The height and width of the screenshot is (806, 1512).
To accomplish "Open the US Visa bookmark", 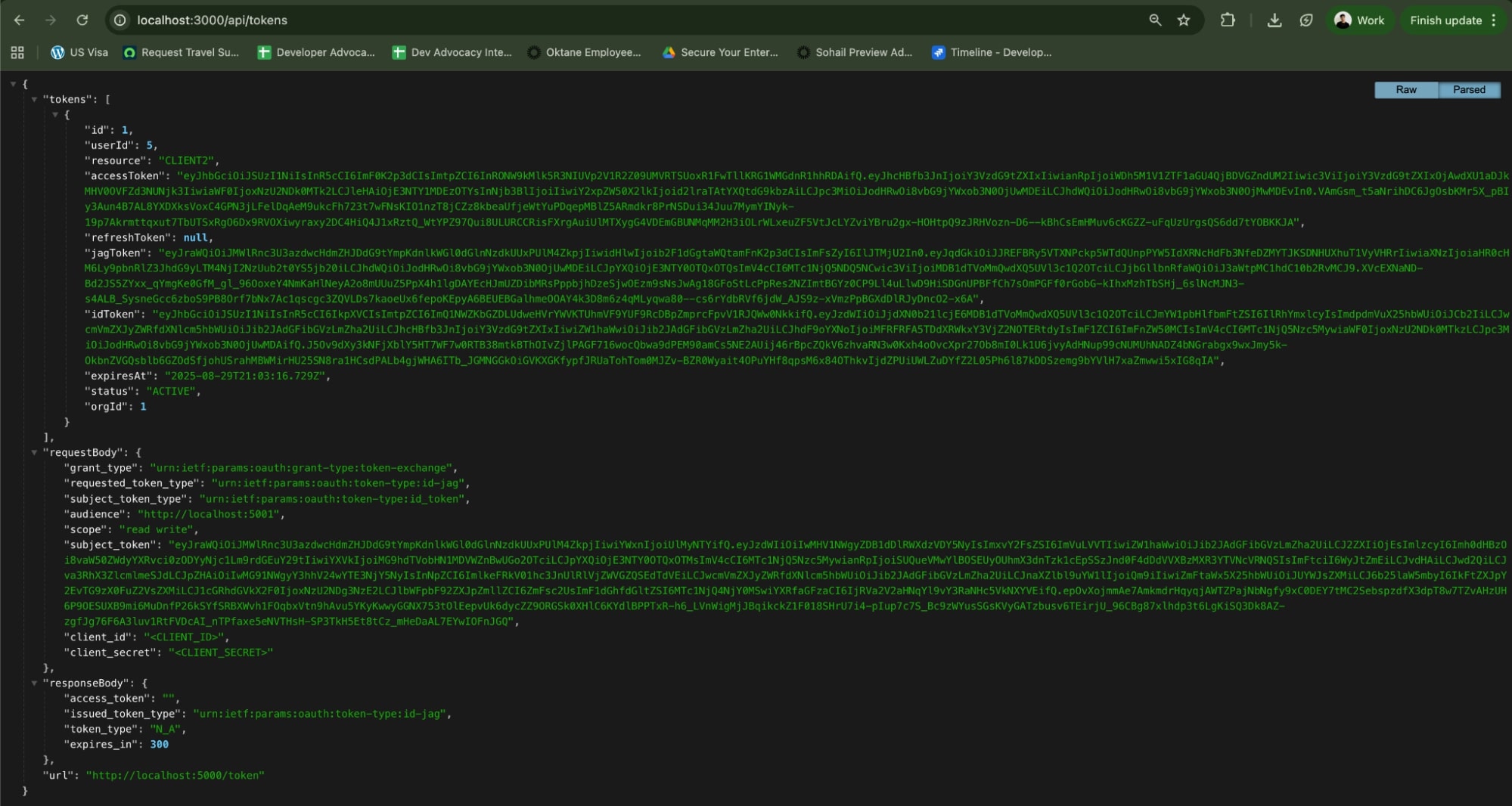I will click(x=80, y=52).
